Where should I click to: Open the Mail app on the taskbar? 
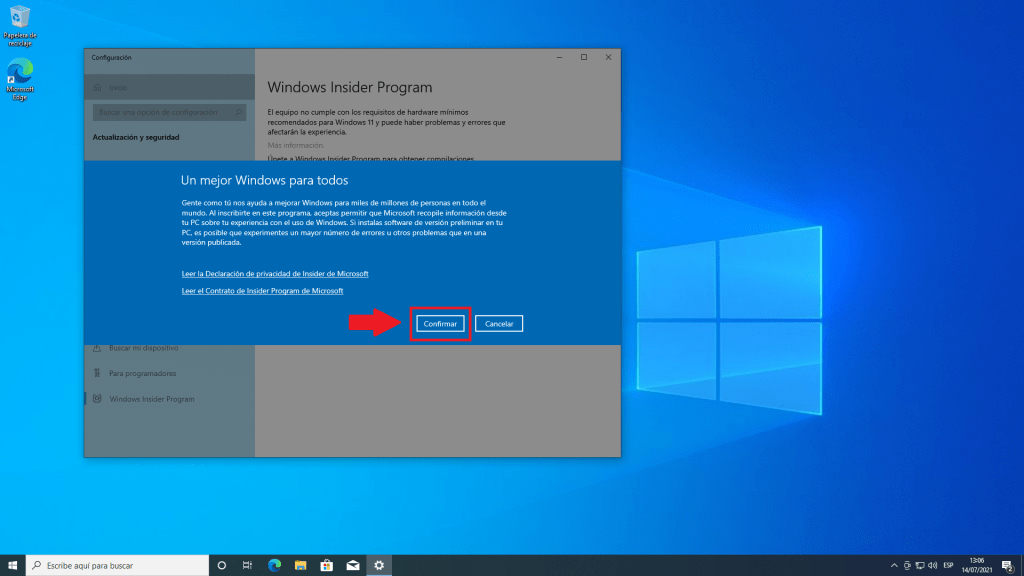click(x=352, y=565)
